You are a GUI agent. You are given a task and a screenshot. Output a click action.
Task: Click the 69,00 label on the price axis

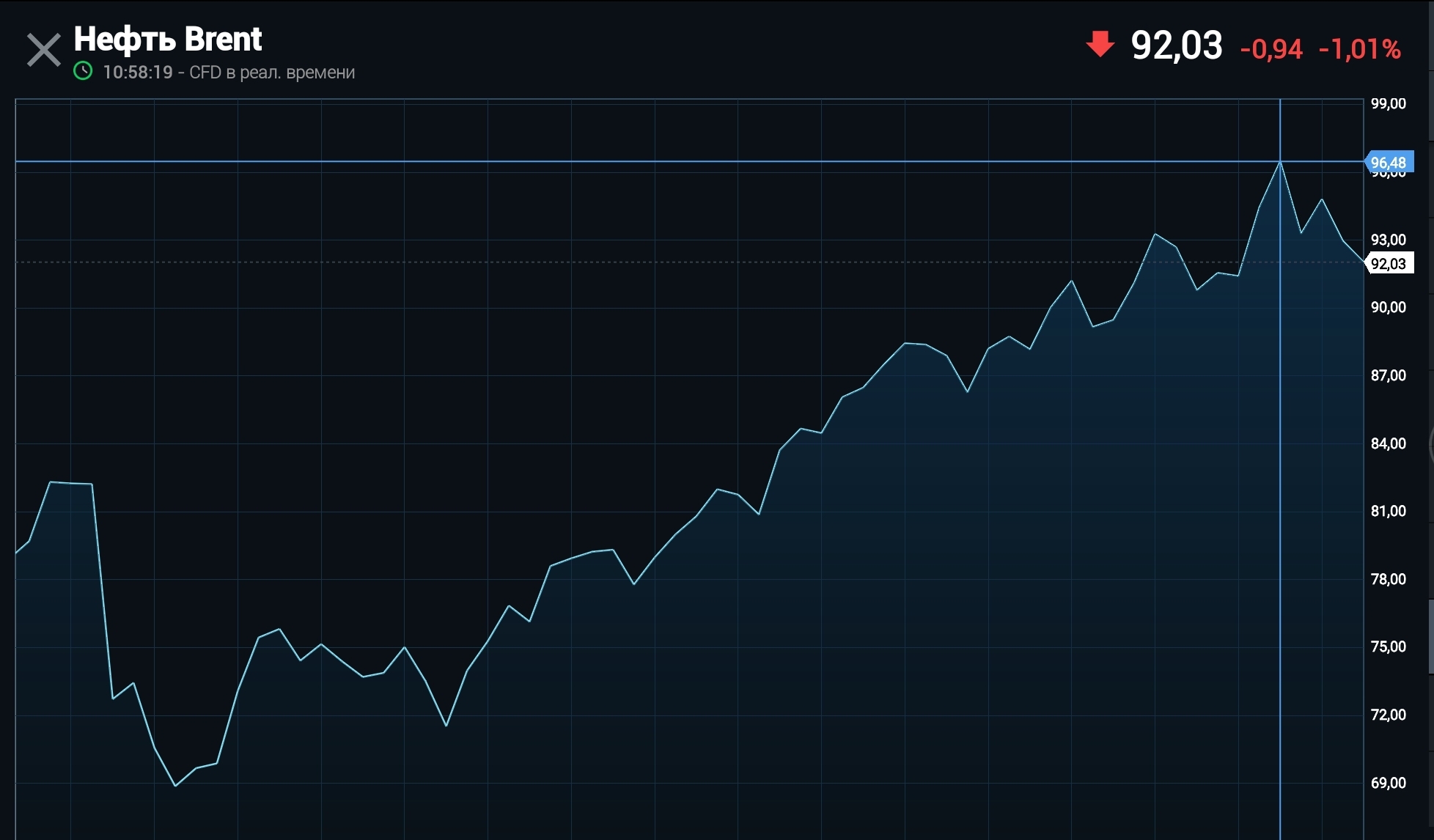pos(1389,783)
